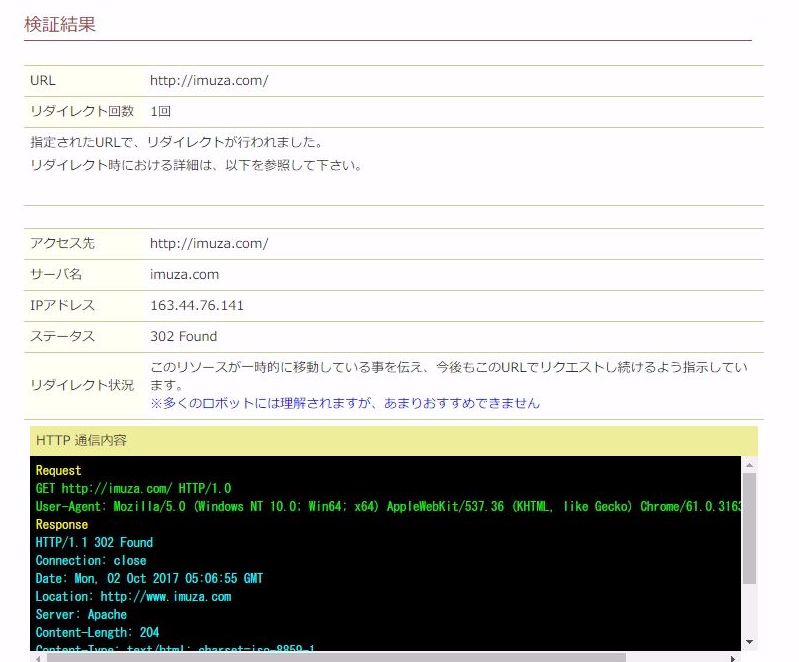Image resolution: width=799 pixels, height=662 pixels.
Task: Click the URL label in first table
Action: 43,81
